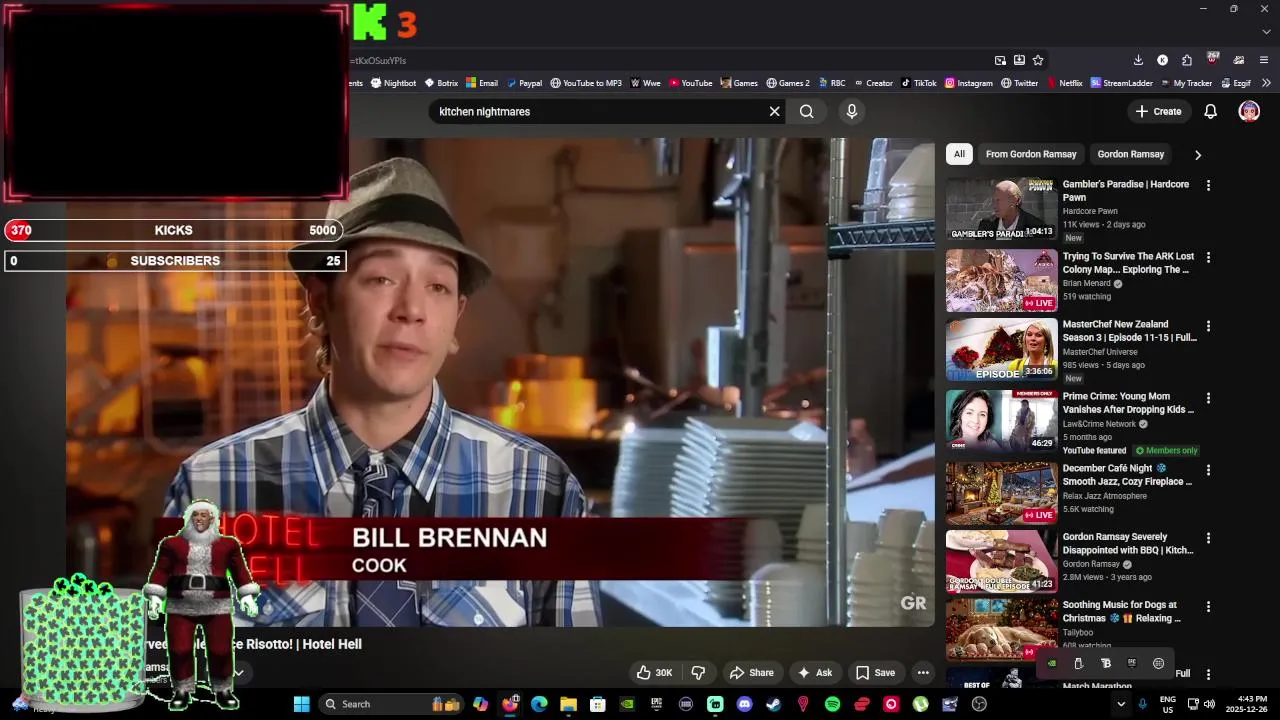
Task: Open the account avatar menu
Action: coord(1249,112)
